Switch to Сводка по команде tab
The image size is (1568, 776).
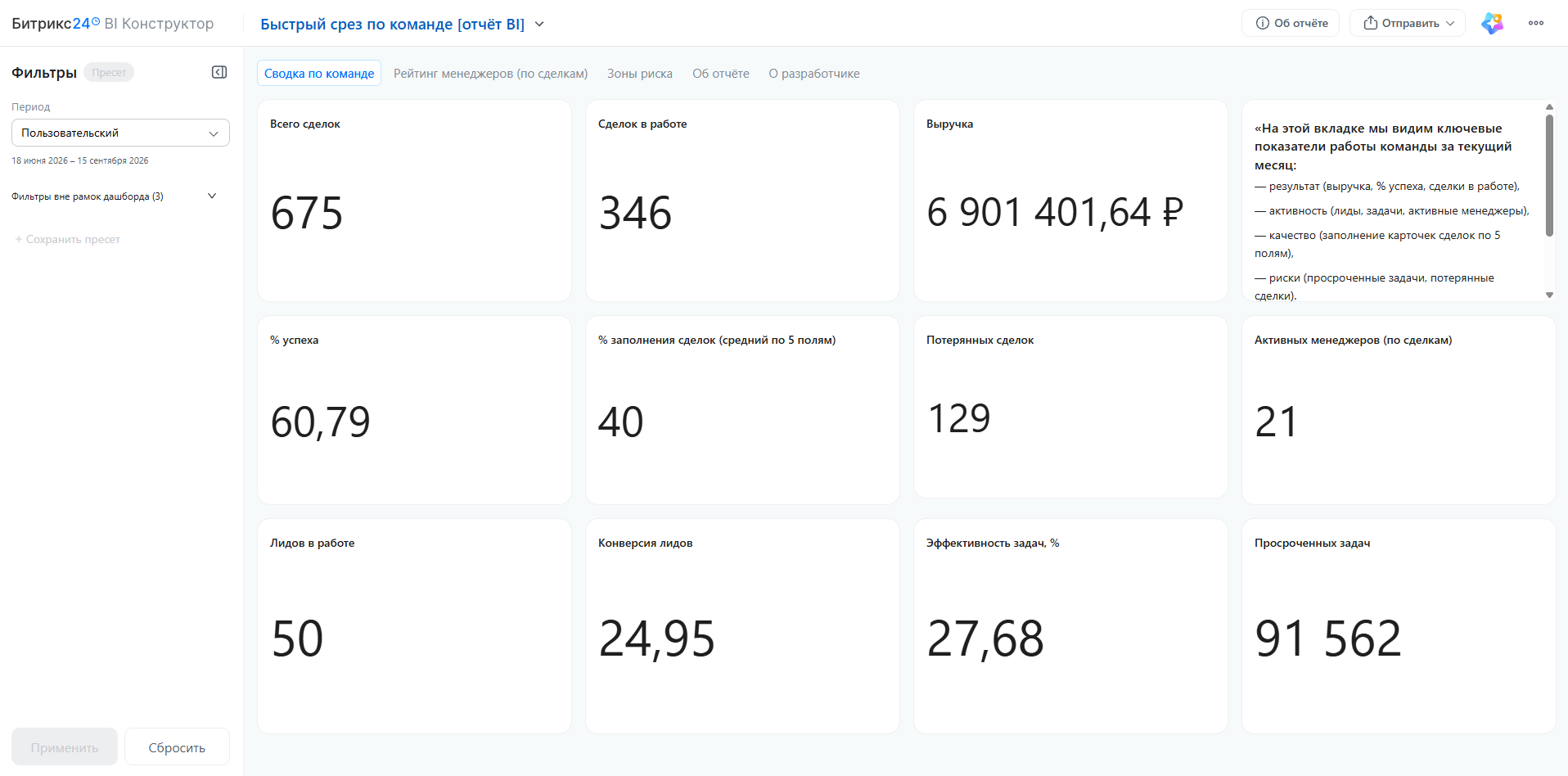tap(319, 73)
